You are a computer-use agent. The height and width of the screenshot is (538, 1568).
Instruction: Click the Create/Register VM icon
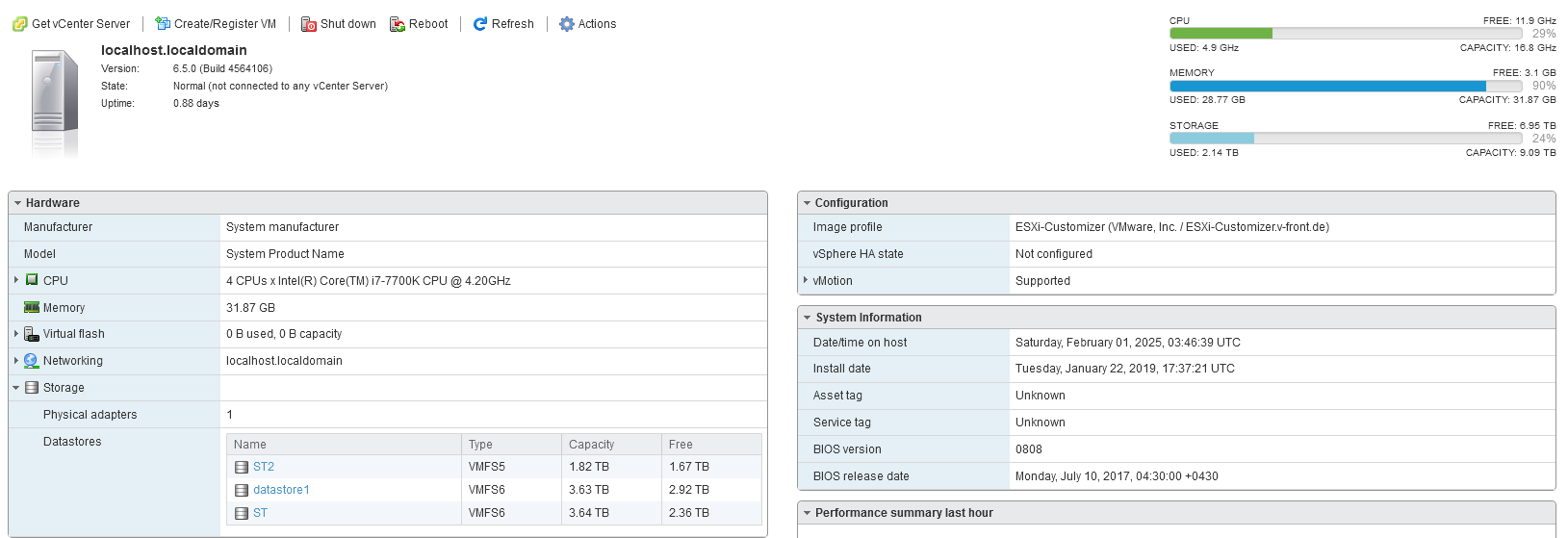click(163, 24)
